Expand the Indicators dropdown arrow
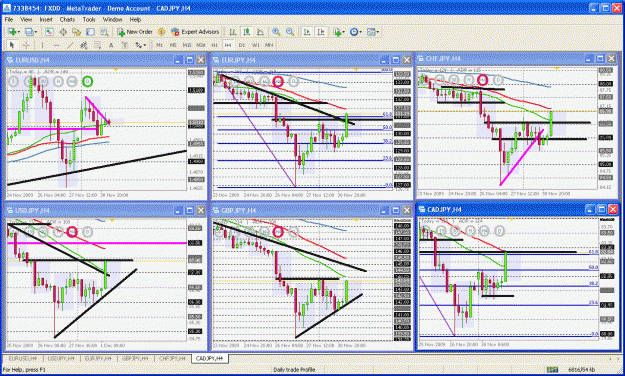 tap(344, 32)
